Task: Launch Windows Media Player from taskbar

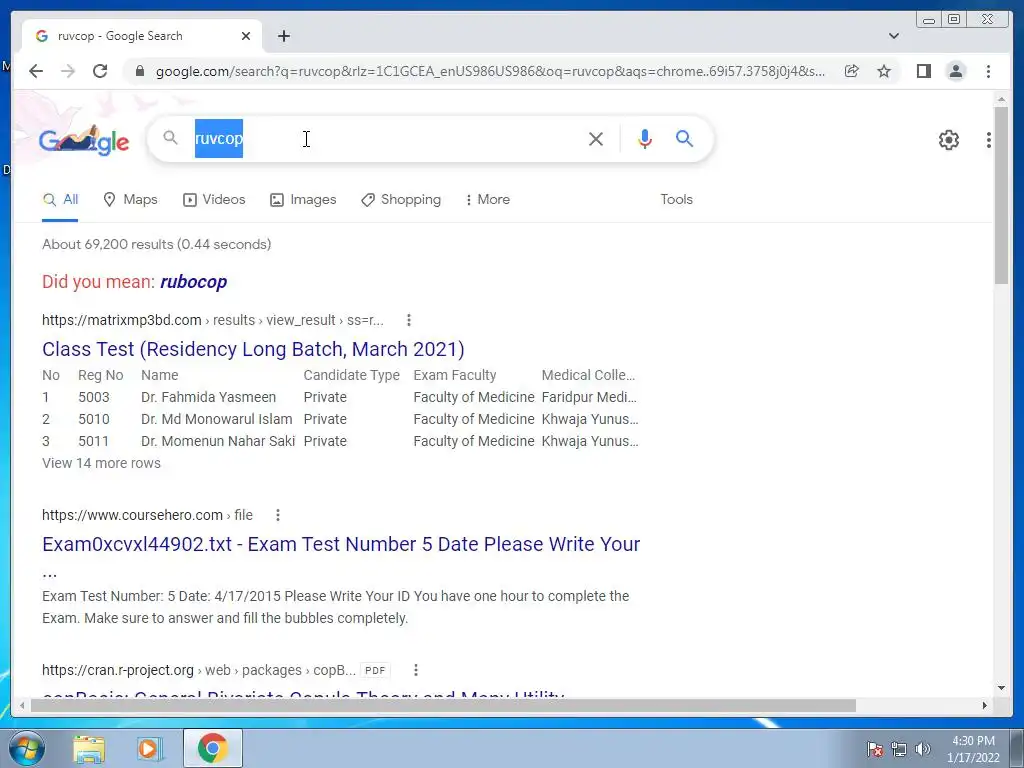Action: (149, 748)
